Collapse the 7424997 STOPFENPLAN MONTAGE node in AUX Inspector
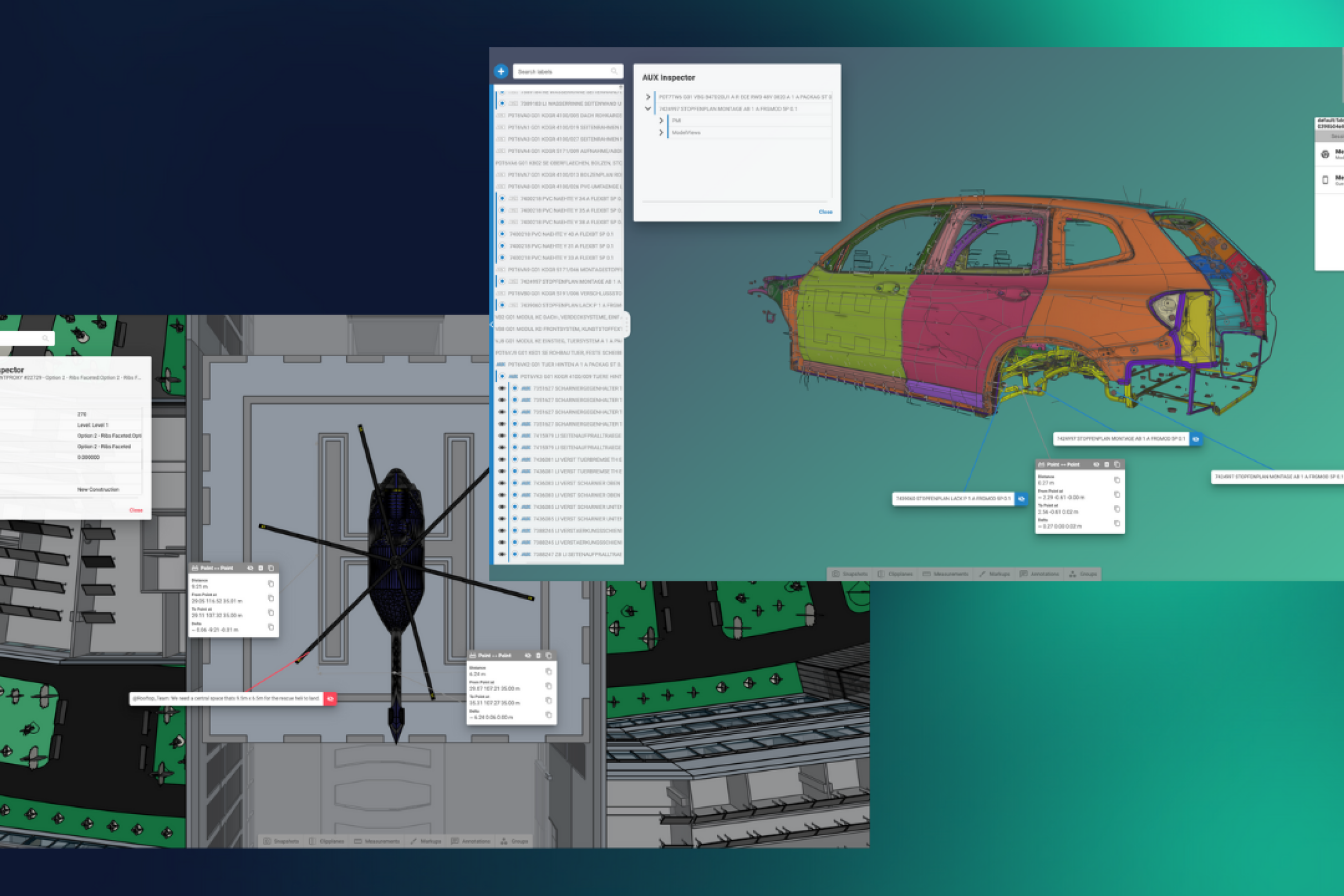This screenshot has height=896, width=1344. click(x=647, y=109)
